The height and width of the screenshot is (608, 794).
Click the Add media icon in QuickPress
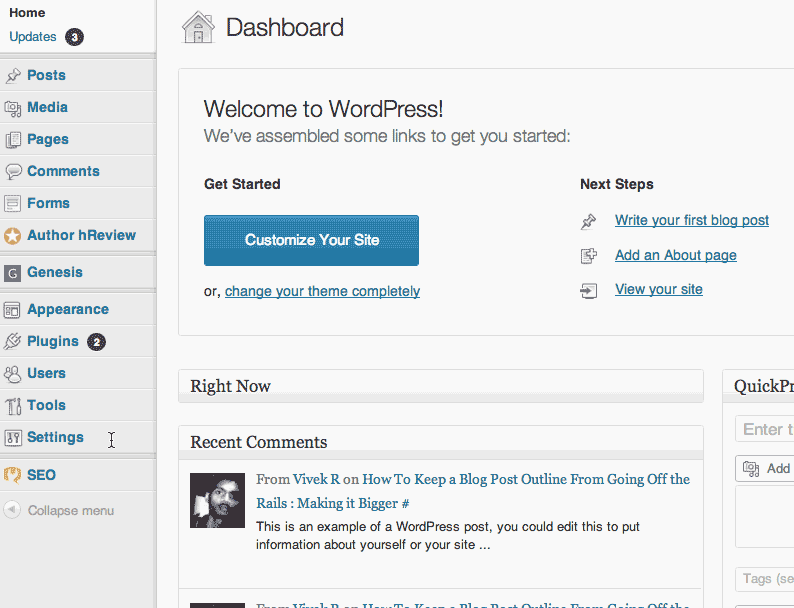coord(751,469)
